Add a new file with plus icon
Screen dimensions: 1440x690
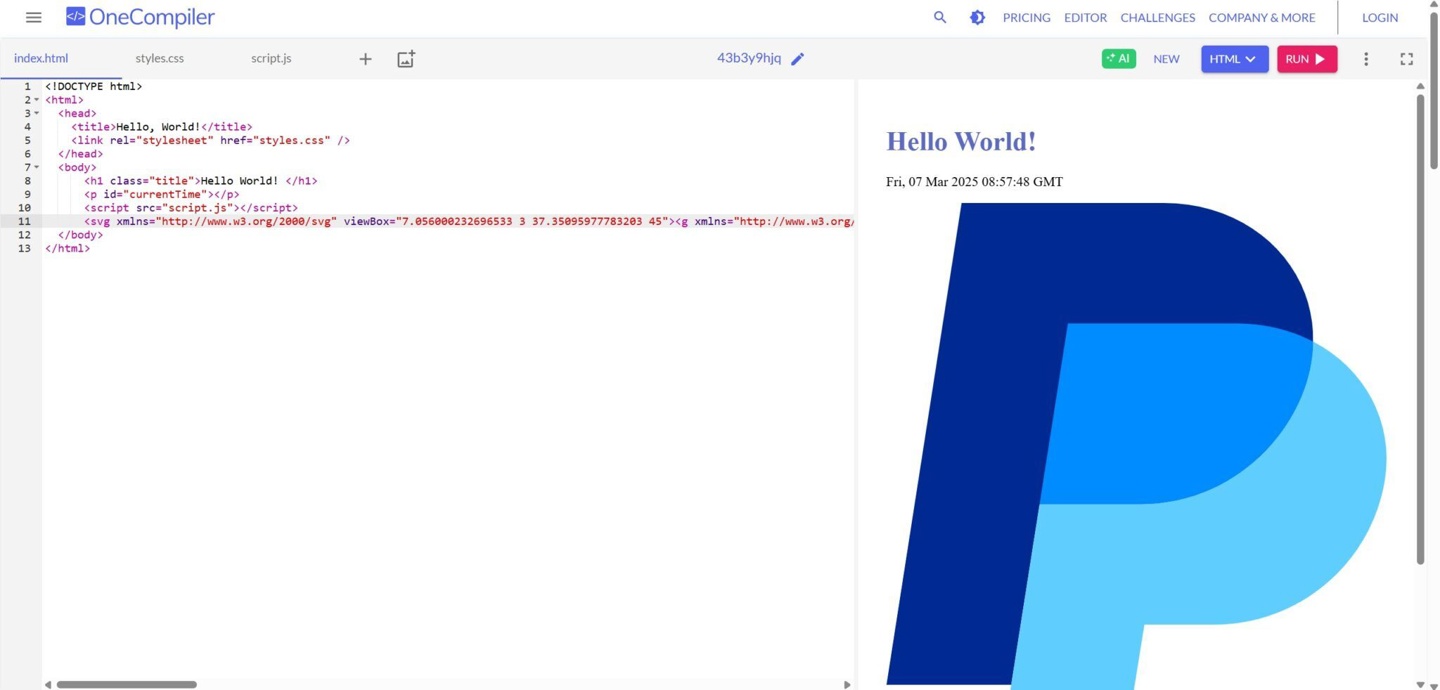pyautogui.click(x=365, y=59)
